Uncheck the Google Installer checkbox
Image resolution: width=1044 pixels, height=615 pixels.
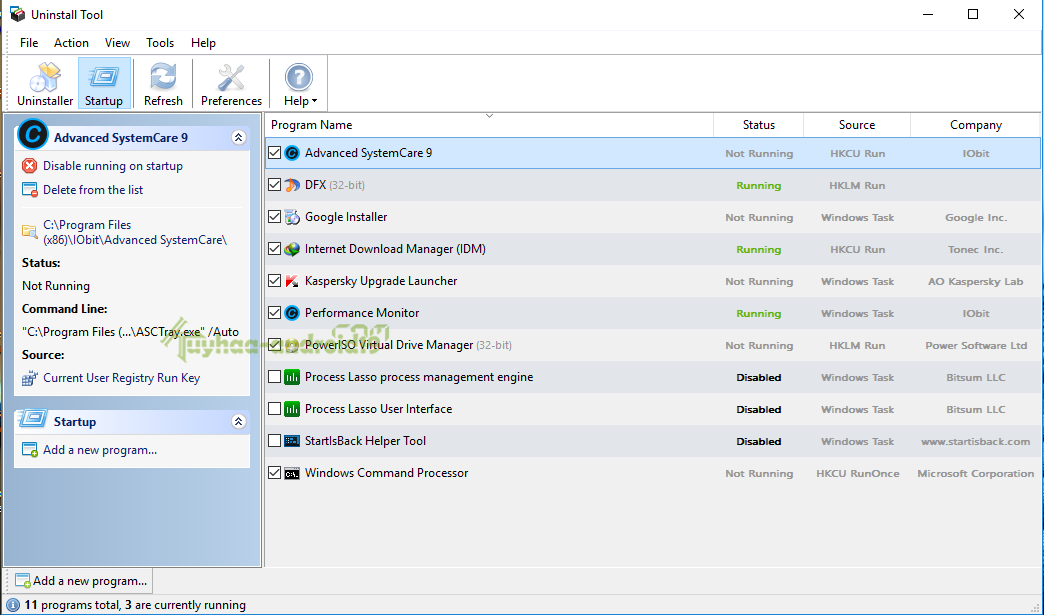pyautogui.click(x=274, y=216)
